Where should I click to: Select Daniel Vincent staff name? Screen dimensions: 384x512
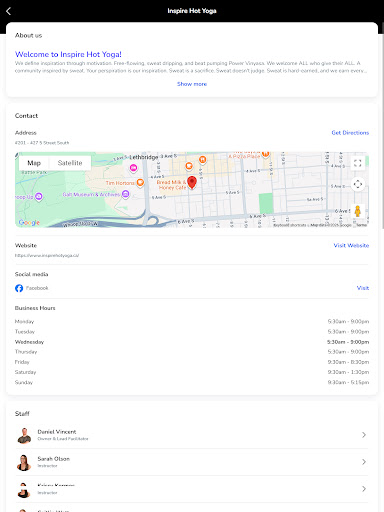[x=57, y=432]
